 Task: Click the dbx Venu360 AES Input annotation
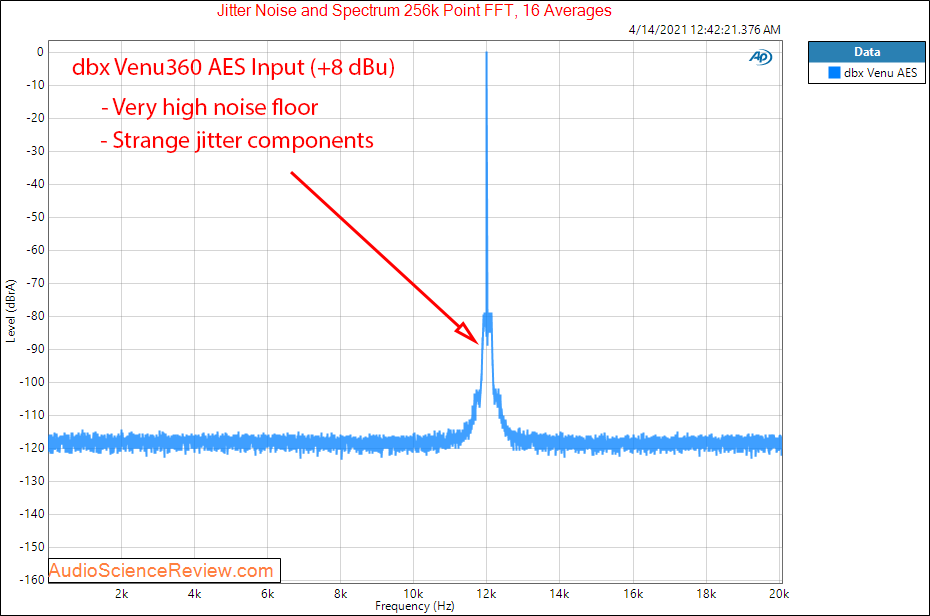click(x=233, y=68)
